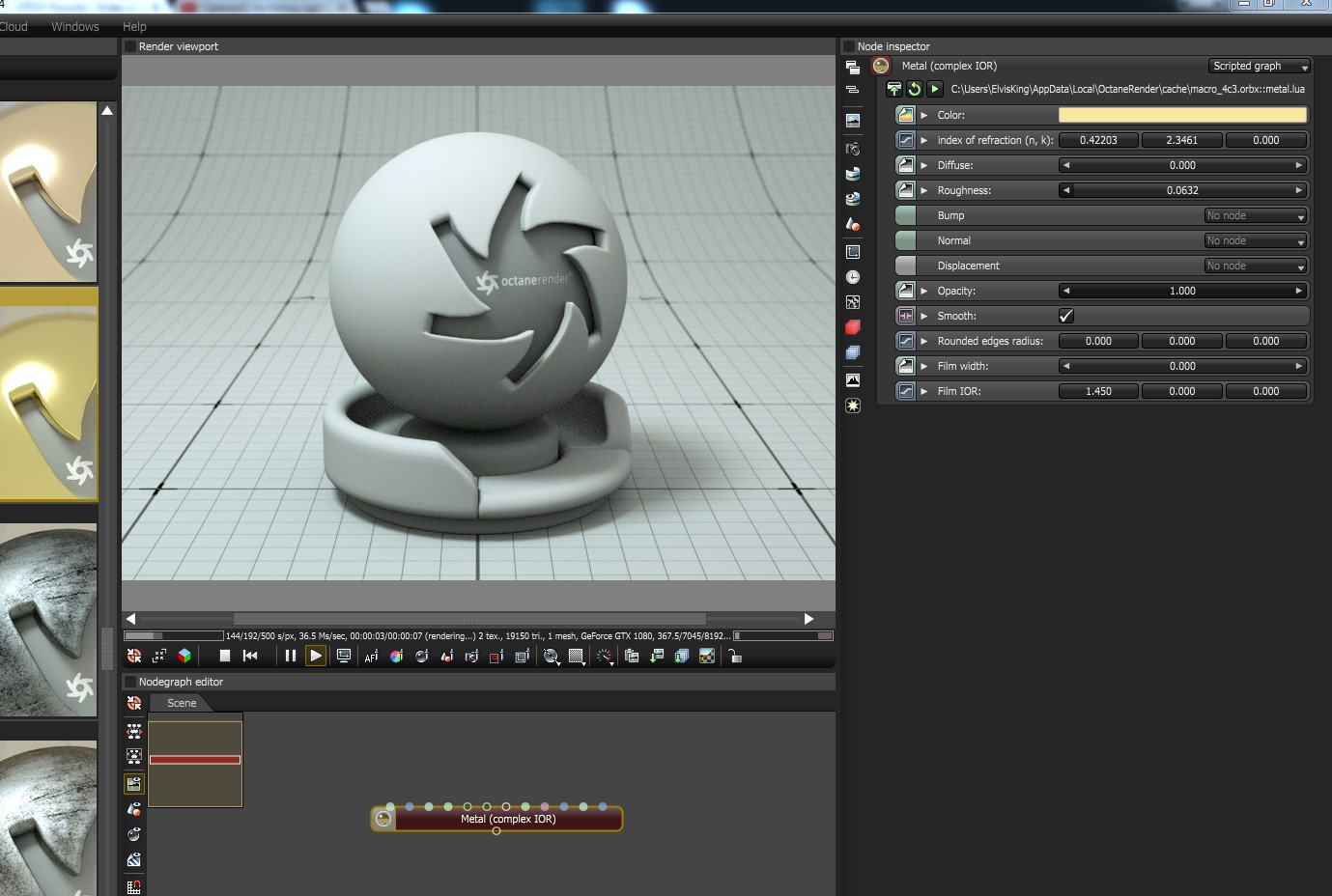Click the Roughness value slider
The width and height of the screenshot is (1332, 896).
click(x=1182, y=190)
